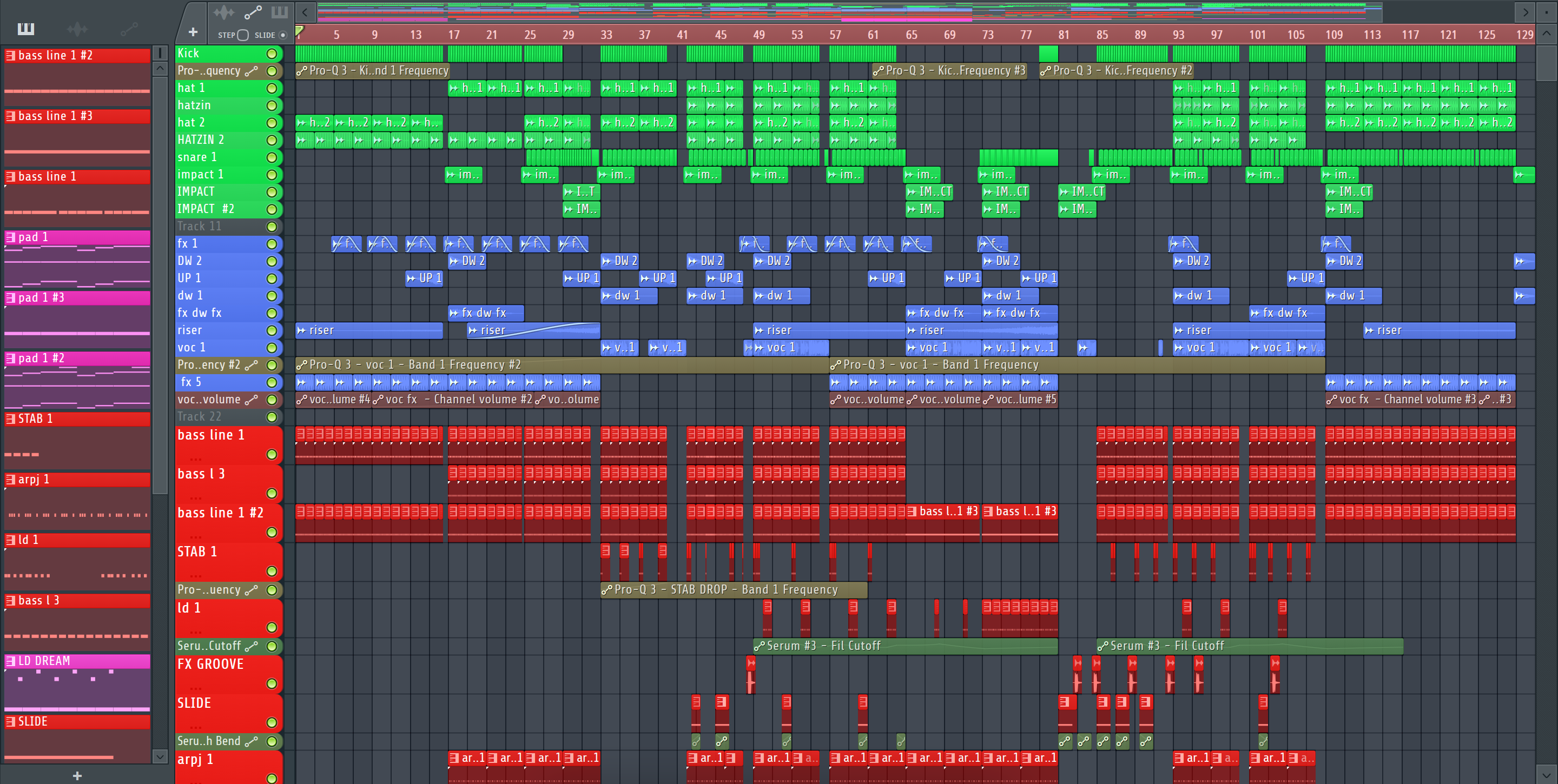Click left chevron beside timeline overview
The image size is (1558, 784).
tap(305, 12)
